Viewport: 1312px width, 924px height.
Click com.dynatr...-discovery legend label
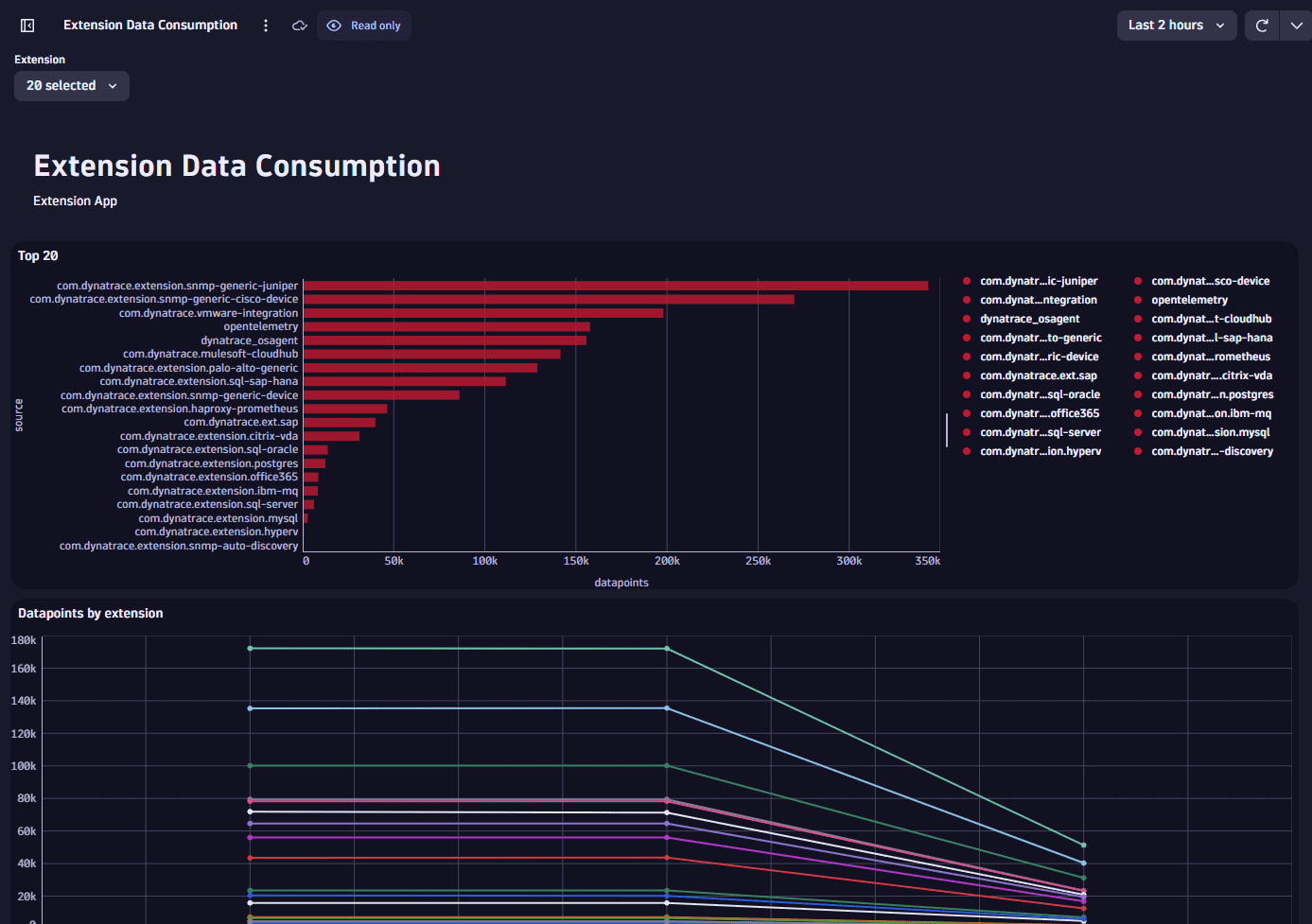pos(1213,451)
